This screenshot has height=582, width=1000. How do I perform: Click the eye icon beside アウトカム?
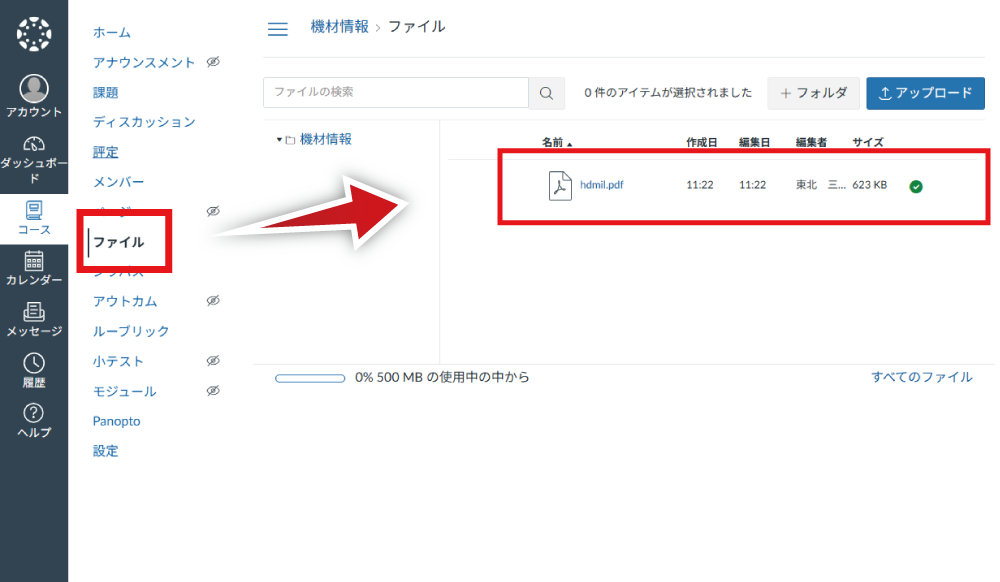212,301
